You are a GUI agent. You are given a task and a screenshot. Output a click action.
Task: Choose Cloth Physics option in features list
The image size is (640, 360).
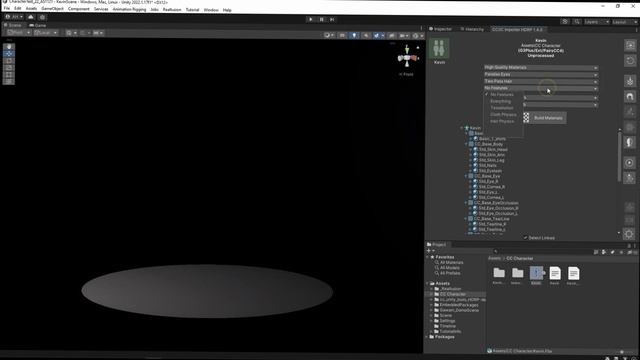pyautogui.click(x=503, y=115)
